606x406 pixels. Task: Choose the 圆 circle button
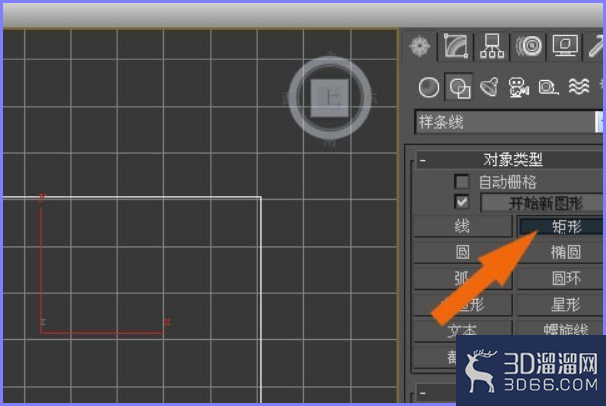[463, 252]
